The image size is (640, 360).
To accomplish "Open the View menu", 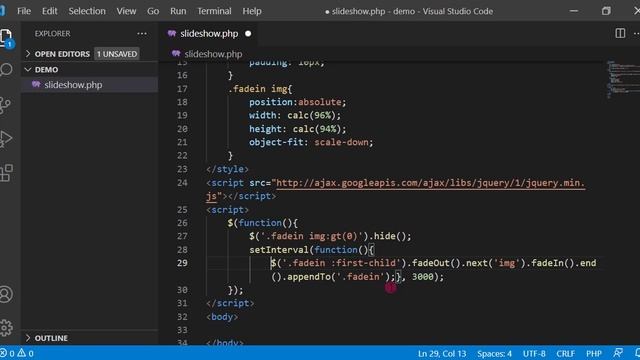I will pyautogui.click(x=126, y=11).
